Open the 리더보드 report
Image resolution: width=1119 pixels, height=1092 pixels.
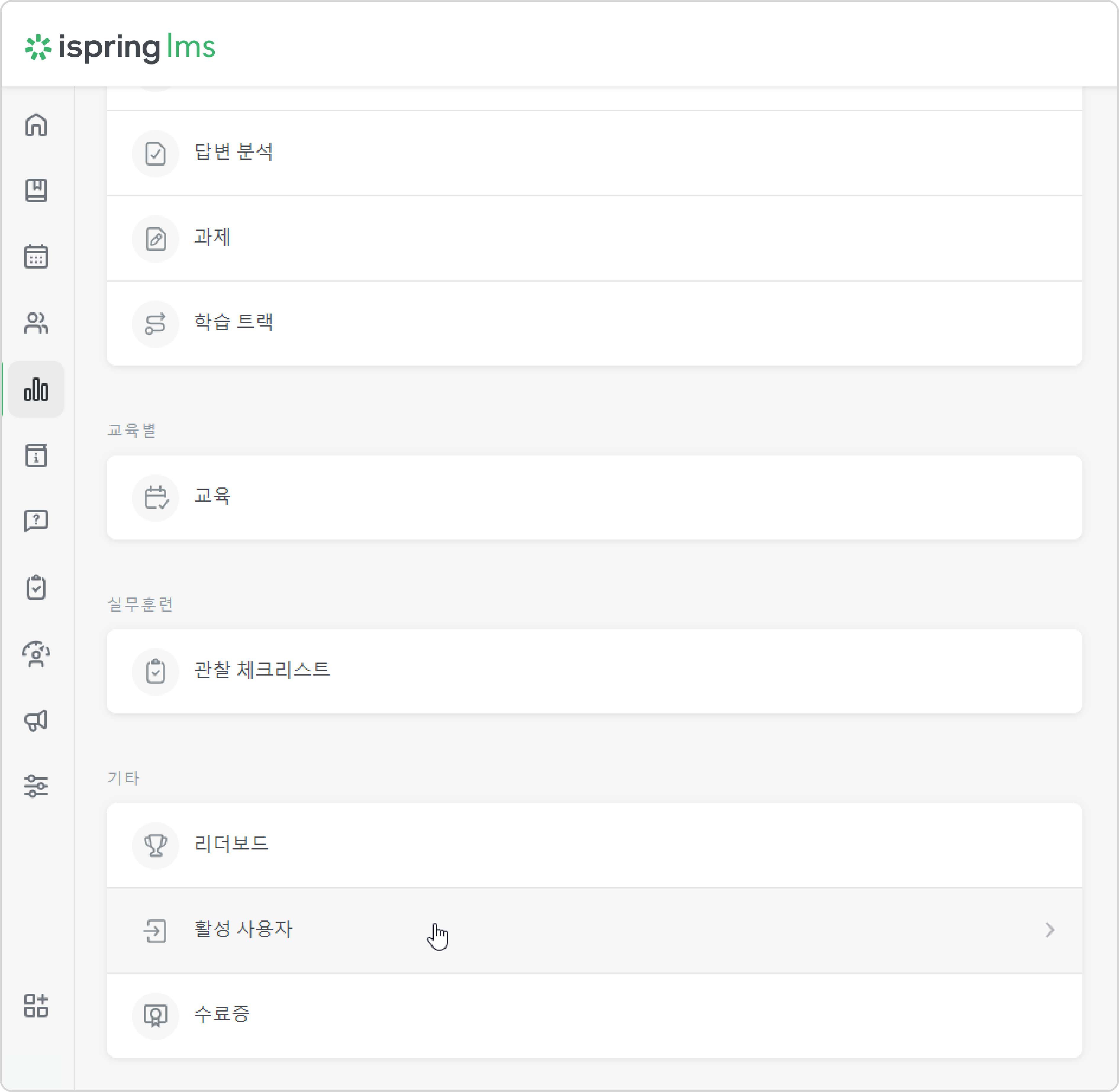[x=594, y=845]
